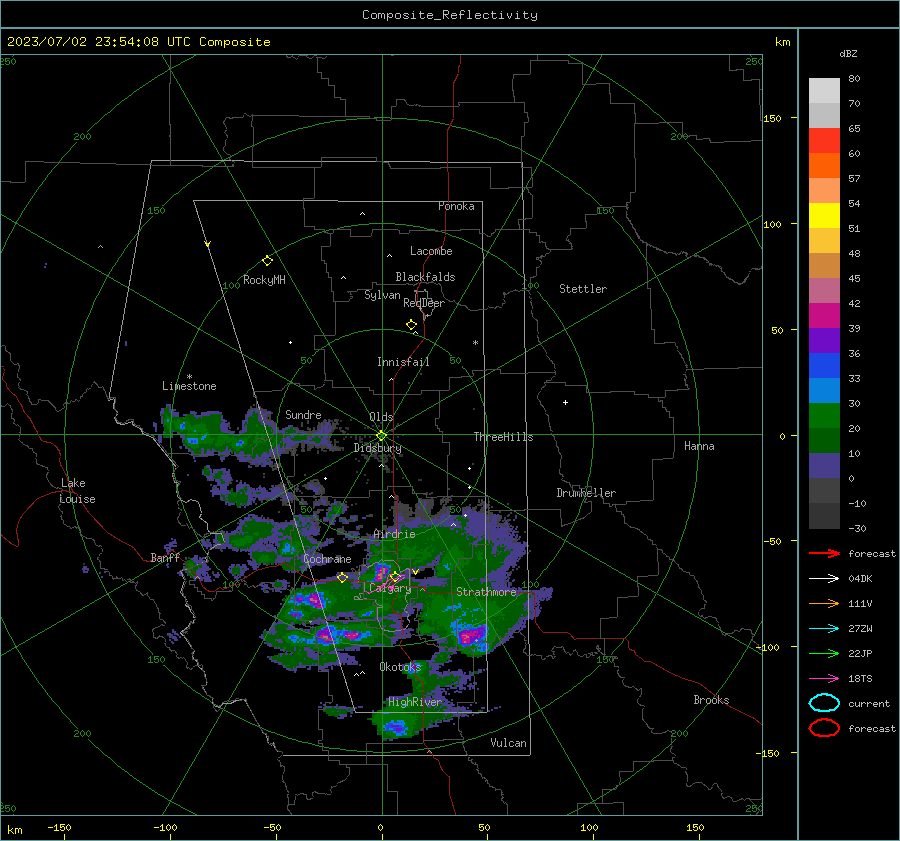Click the green 22JP arrow icon
The image size is (900, 841).
point(824,653)
